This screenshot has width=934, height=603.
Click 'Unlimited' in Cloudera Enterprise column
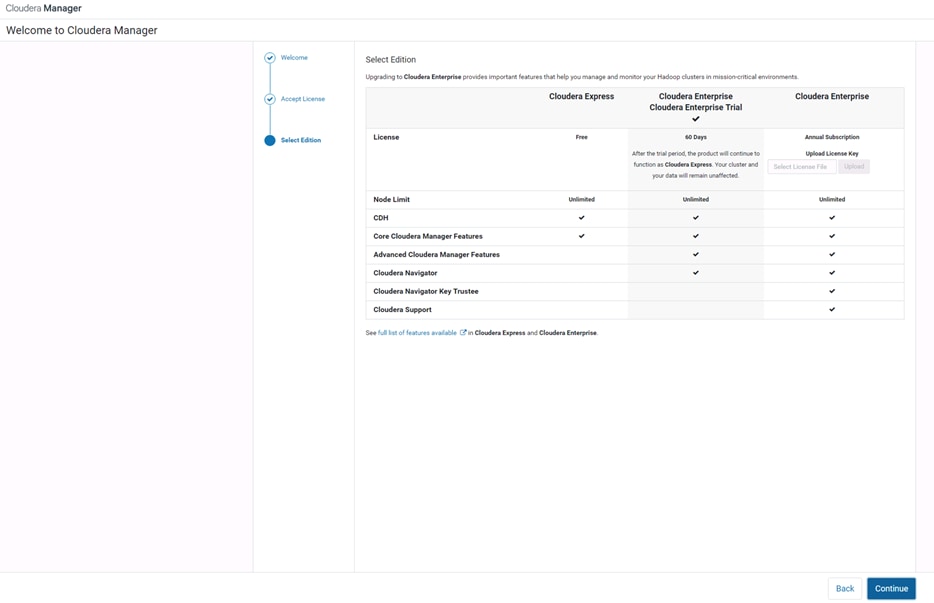pyautogui.click(x=832, y=200)
